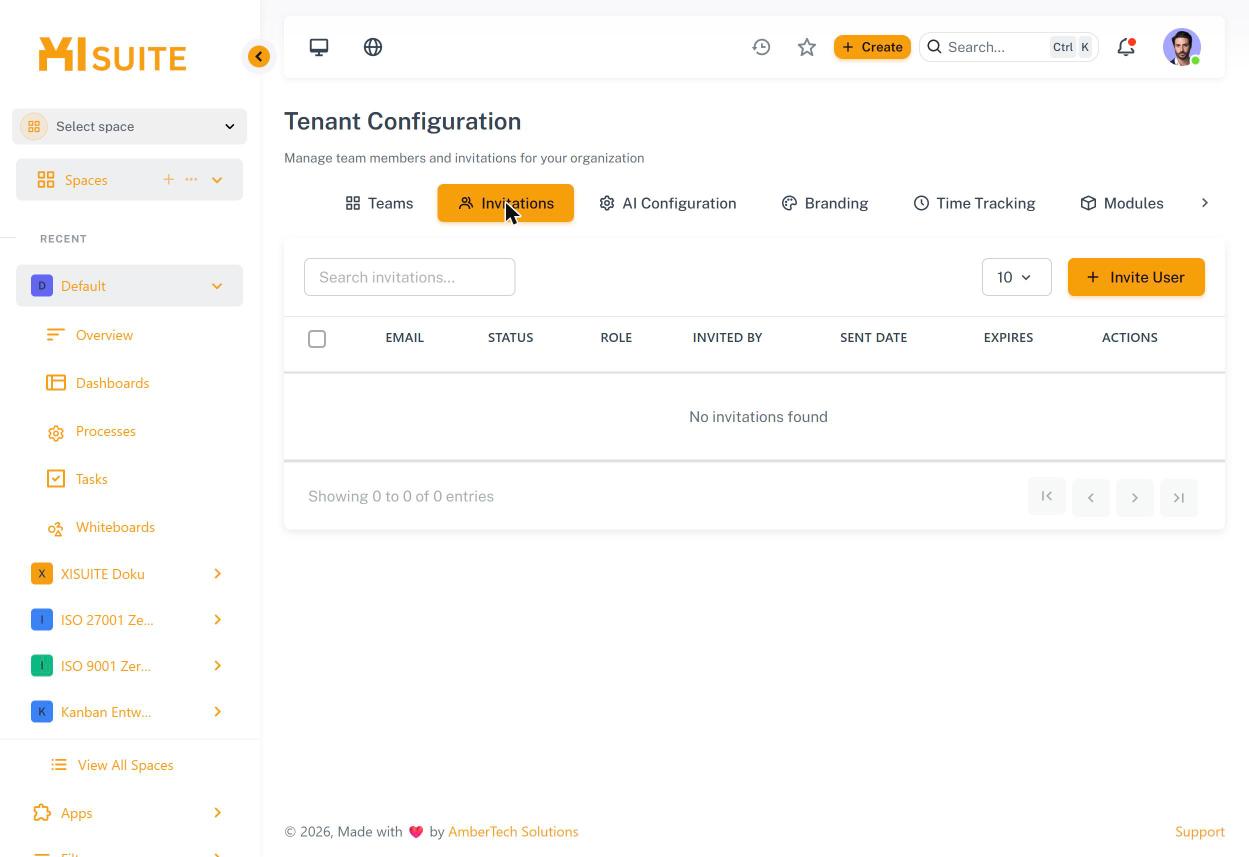Focus the global Search box
Image resolution: width=1249 pixels, height=857 pixels.
click(x=1009, y=47)
